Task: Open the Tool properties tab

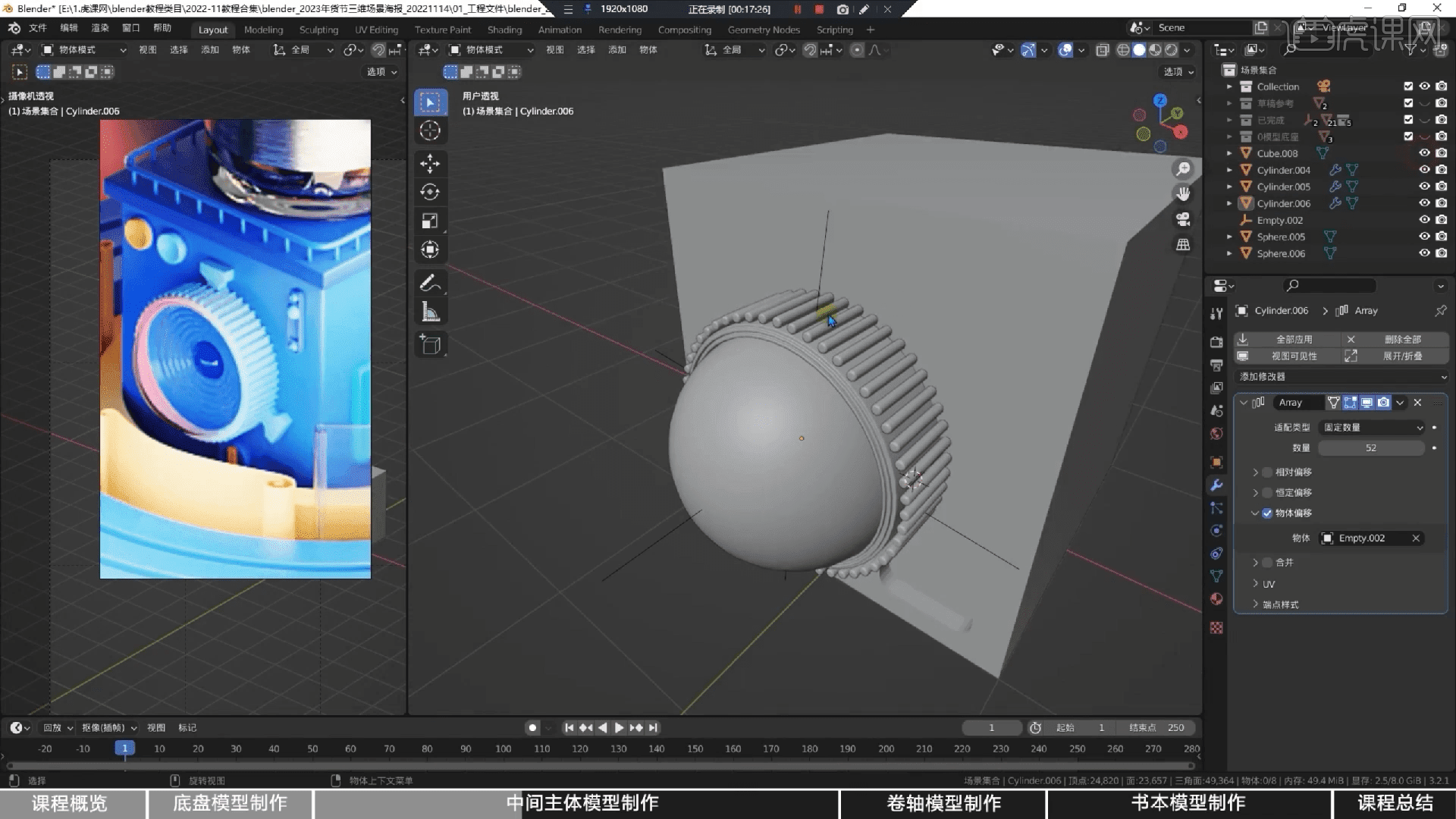Action: tap(1216, 313)
